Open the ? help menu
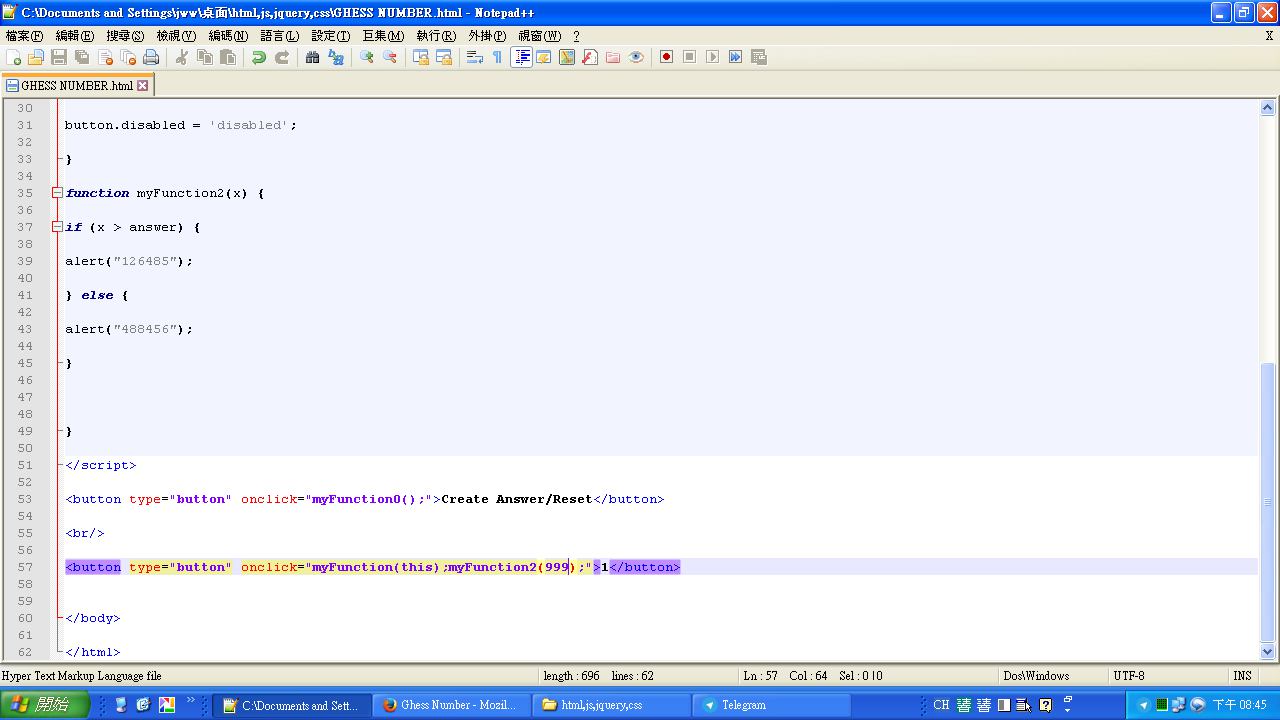This screenshot has width=1280, height=720. point(577,36)
